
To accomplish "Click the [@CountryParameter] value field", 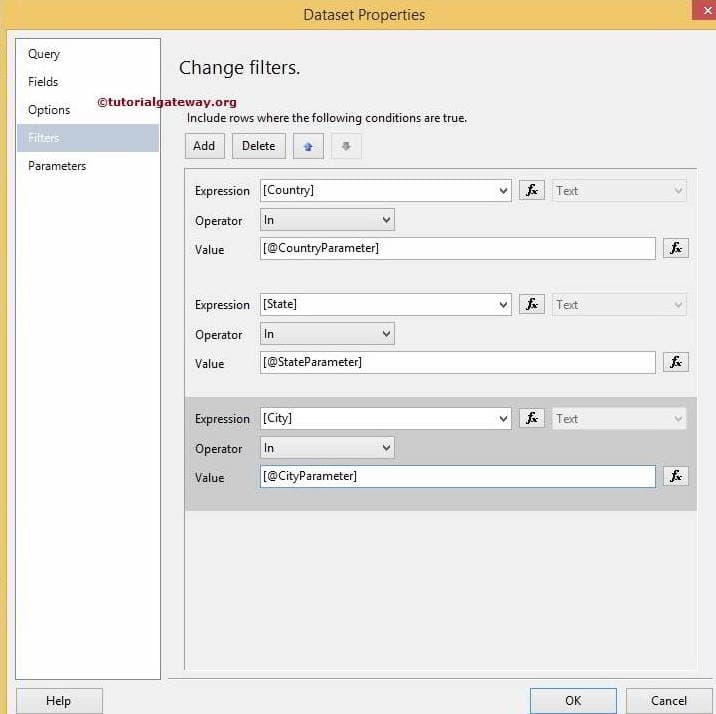I will (458, 248).
